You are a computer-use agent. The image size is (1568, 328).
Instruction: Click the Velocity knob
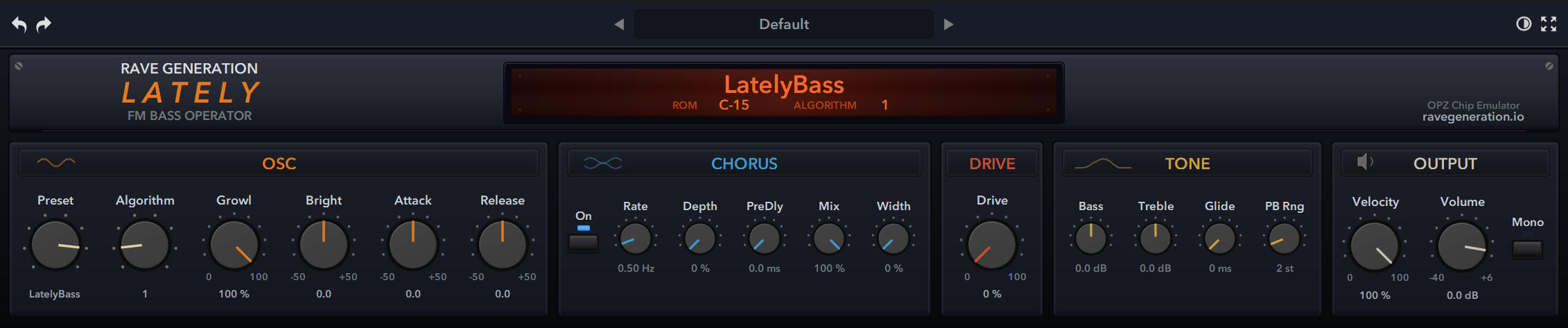tap(1375, 247)
